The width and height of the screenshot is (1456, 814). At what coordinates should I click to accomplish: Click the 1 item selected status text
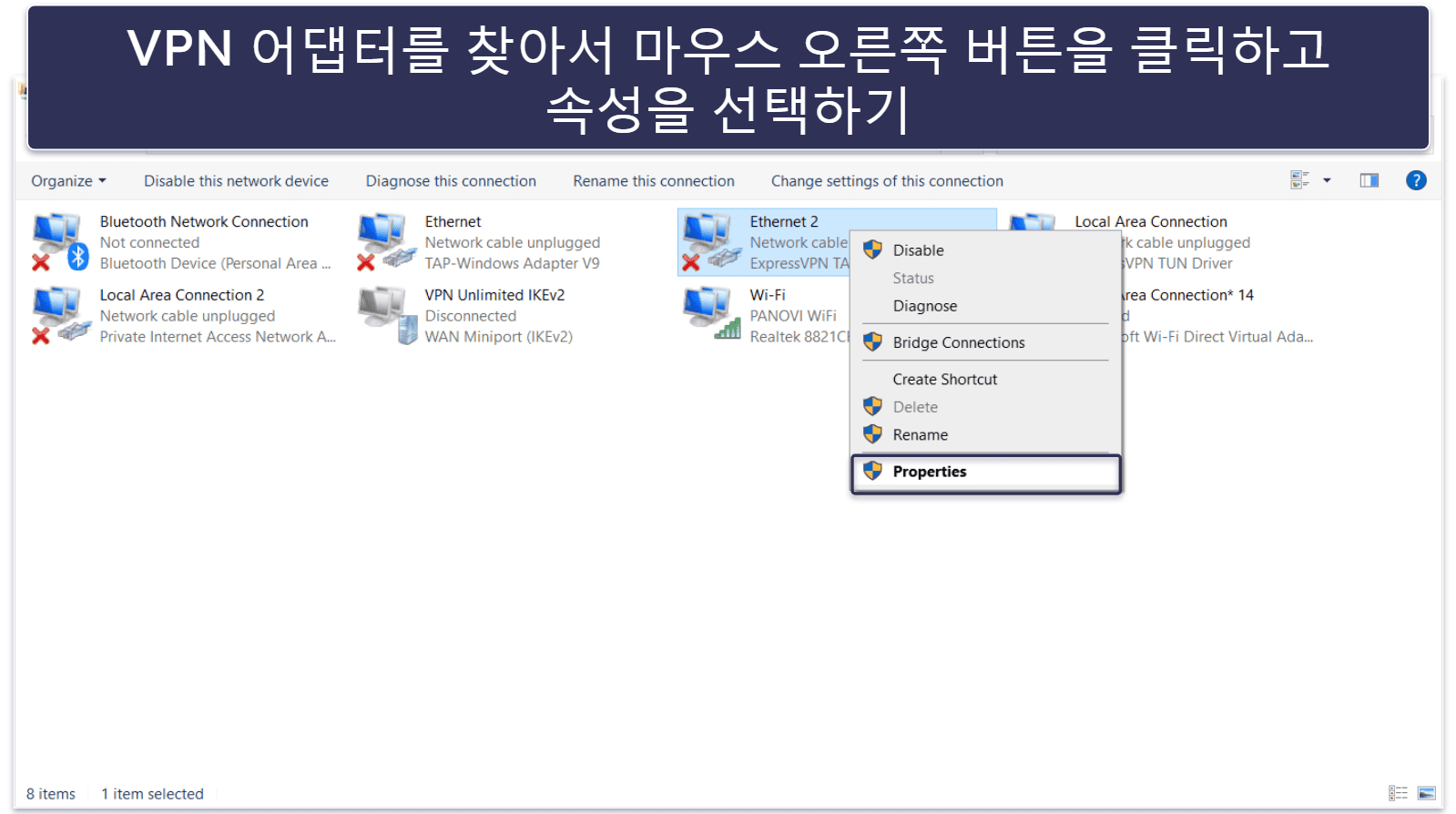click(x=152, y=794)
